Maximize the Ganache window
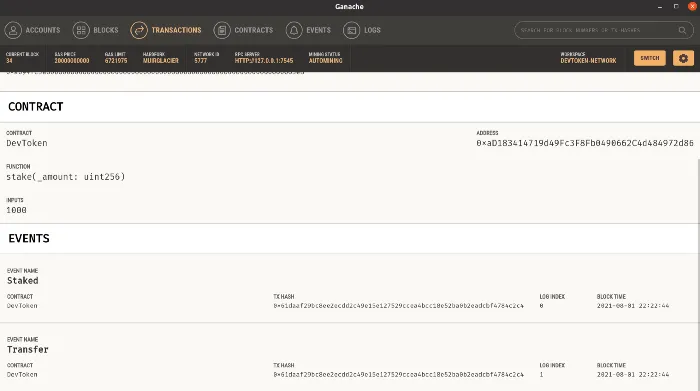Viewport: 700px width, 391px height. tap(676, 7)
